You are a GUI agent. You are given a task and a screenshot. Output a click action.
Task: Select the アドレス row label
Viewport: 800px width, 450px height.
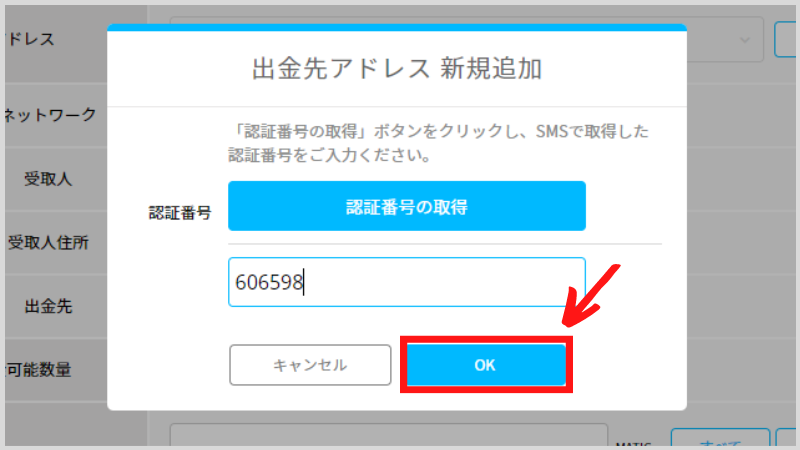click(29, 39)
